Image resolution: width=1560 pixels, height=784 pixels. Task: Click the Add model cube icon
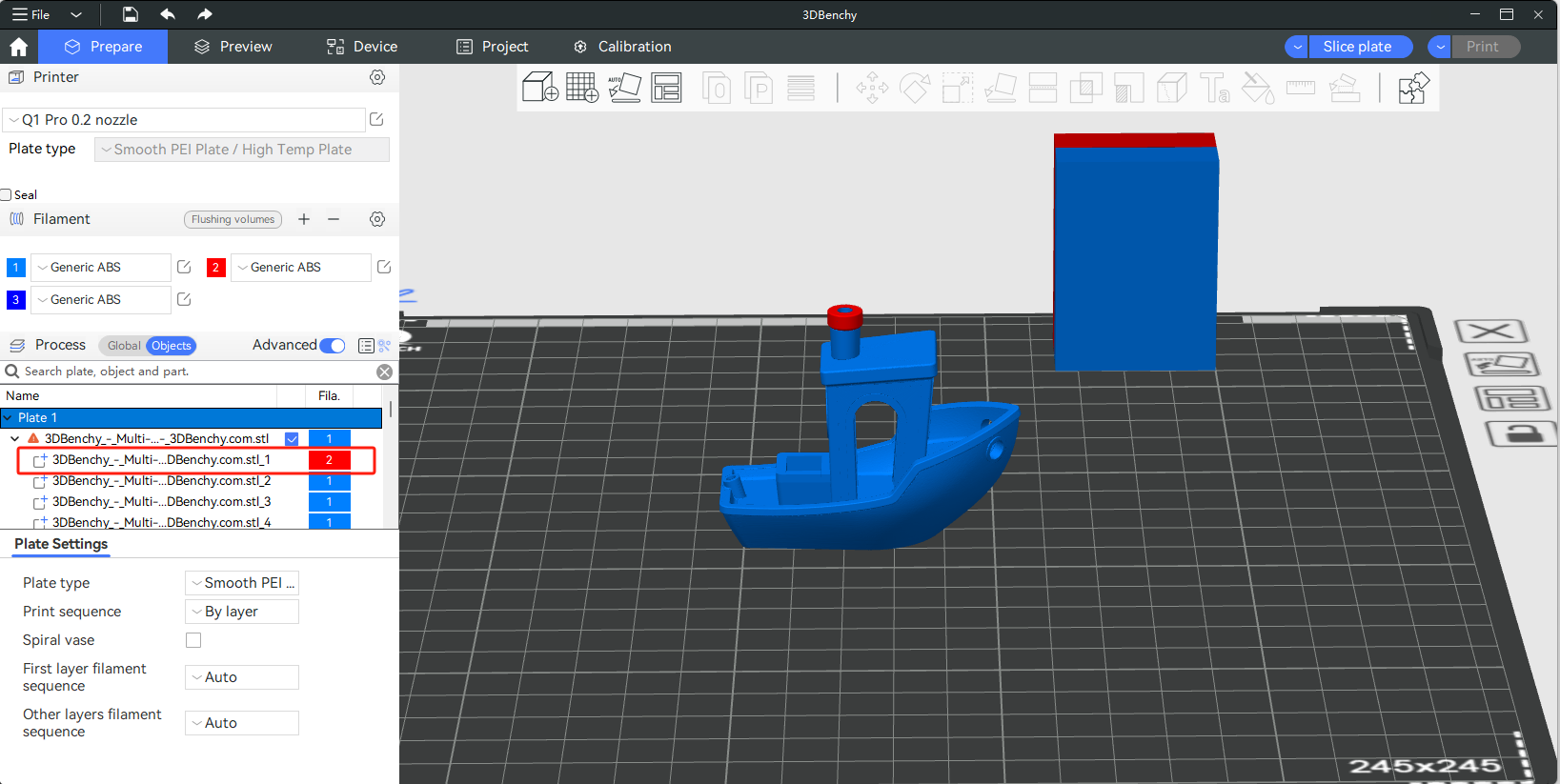(539, 88)
